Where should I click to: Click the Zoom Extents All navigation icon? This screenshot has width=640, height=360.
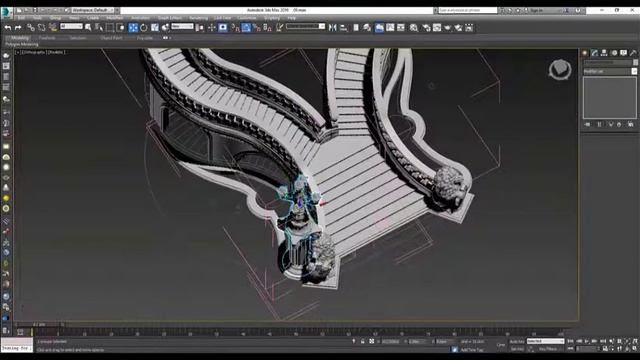pyautogui.click(x=635, y=341)
